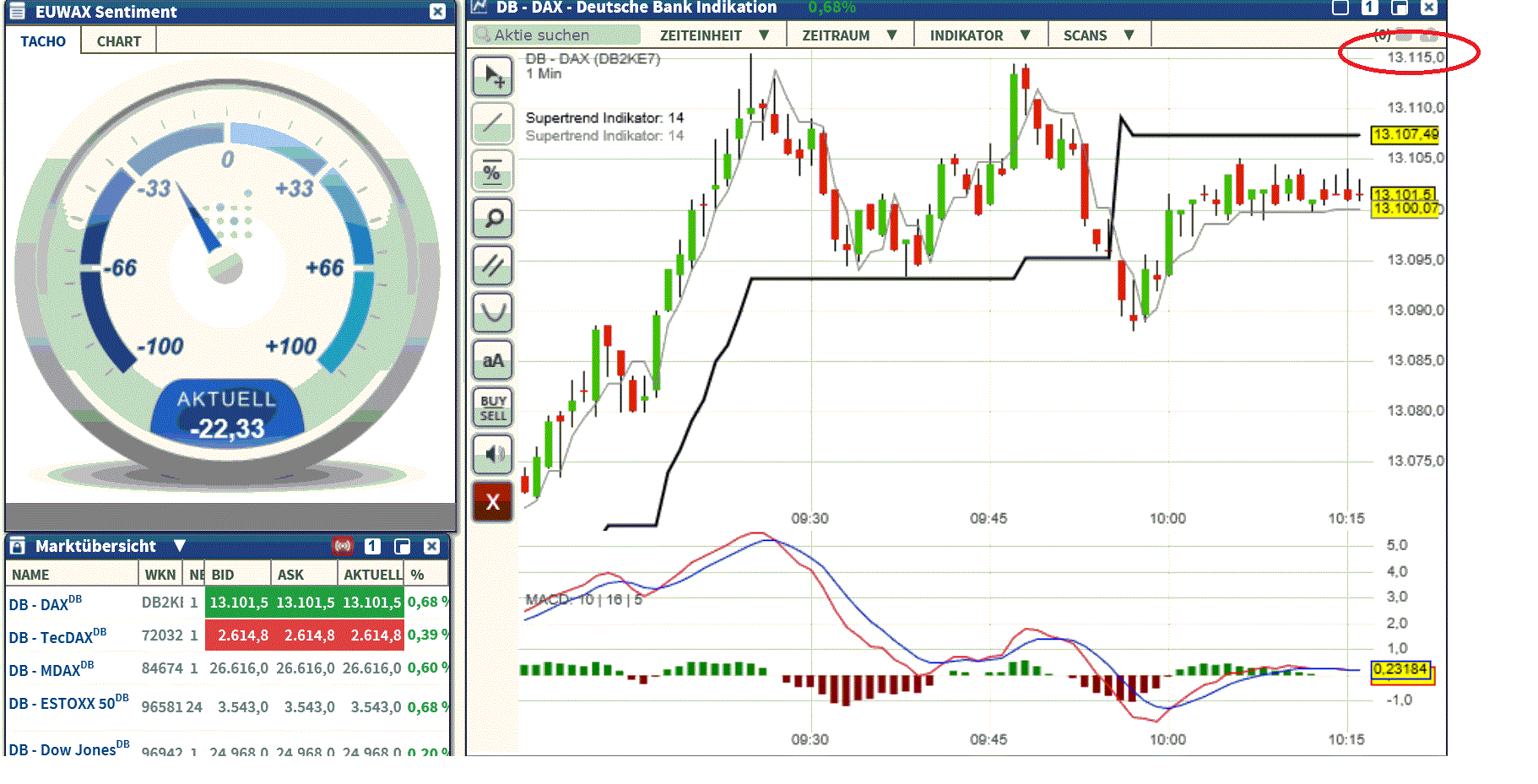Open the ZEITEINHEIT dropdown

714,35
